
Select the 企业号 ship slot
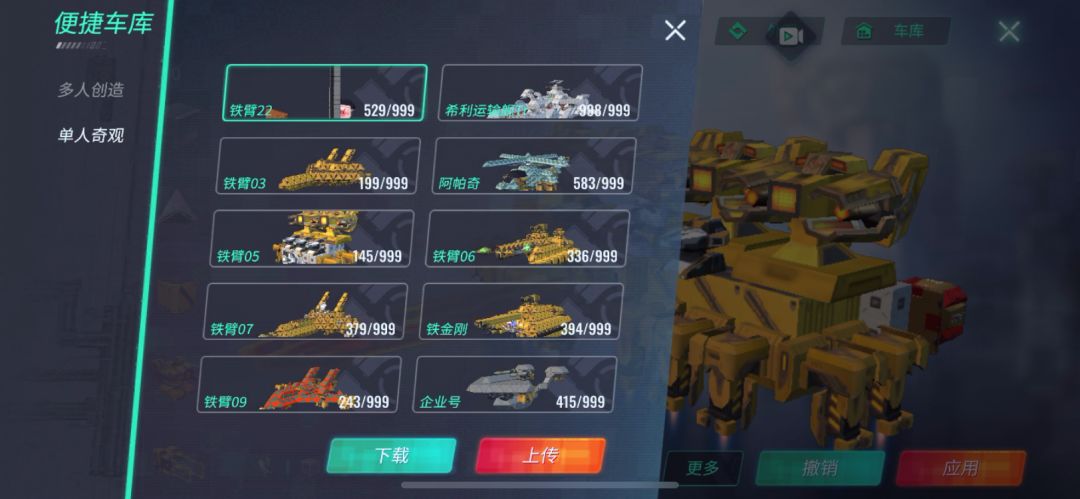click(x=515, y=385)
